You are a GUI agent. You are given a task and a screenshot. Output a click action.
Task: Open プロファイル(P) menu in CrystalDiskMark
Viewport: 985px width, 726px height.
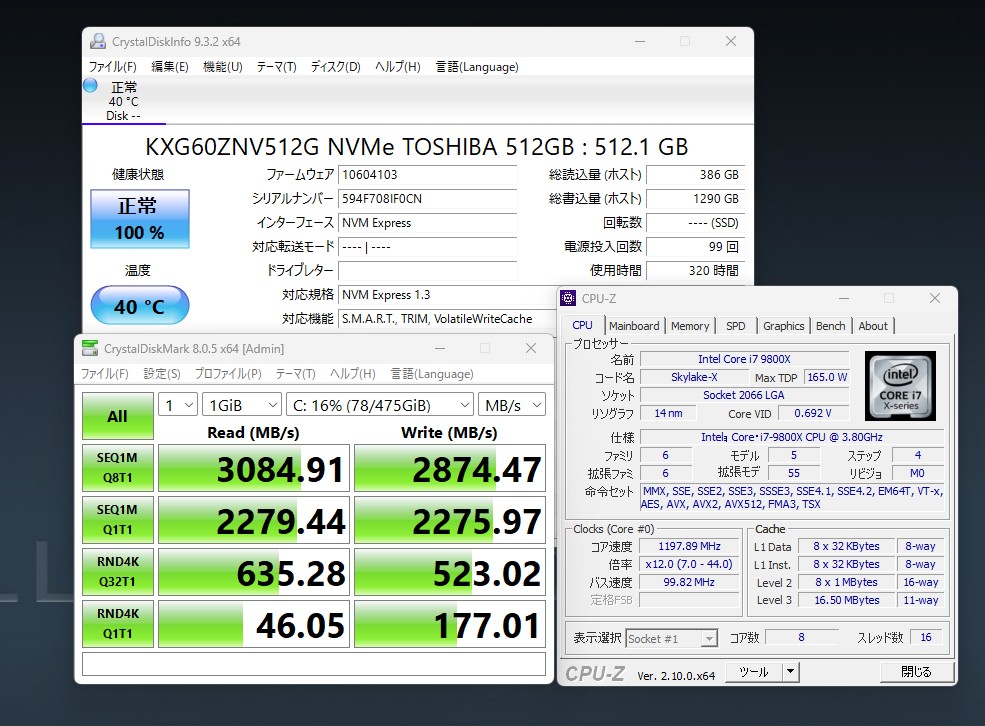tap(228, 374)
